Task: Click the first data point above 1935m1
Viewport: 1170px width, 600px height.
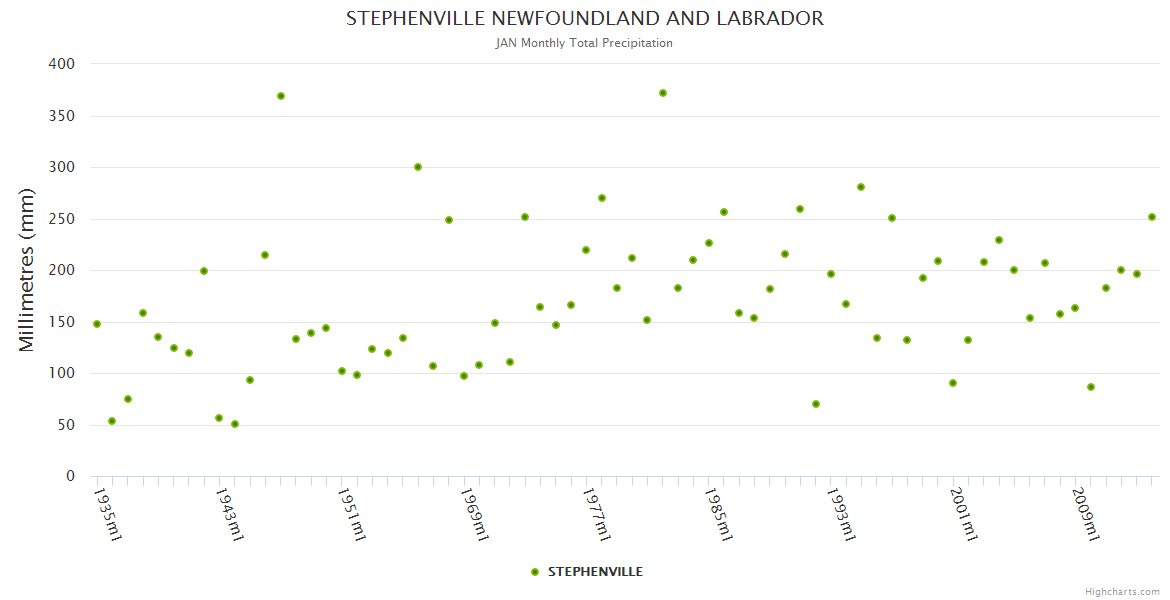Action: click(97, 324)
